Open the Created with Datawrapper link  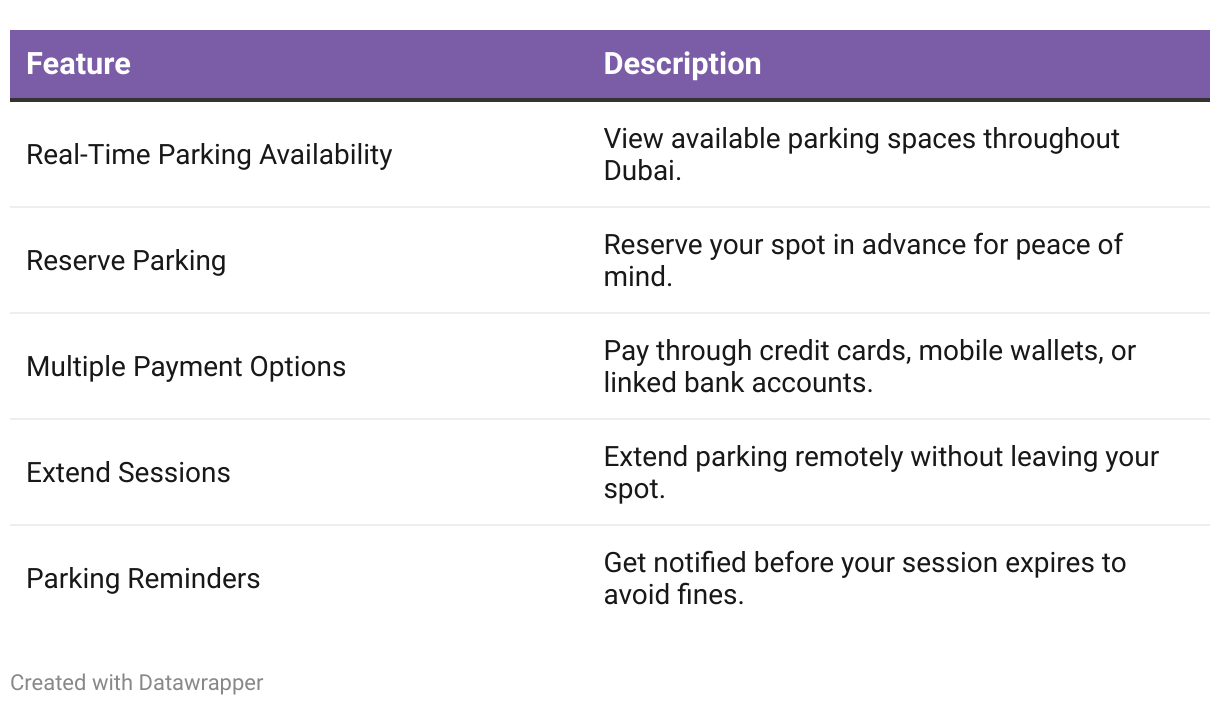[137, 683]
